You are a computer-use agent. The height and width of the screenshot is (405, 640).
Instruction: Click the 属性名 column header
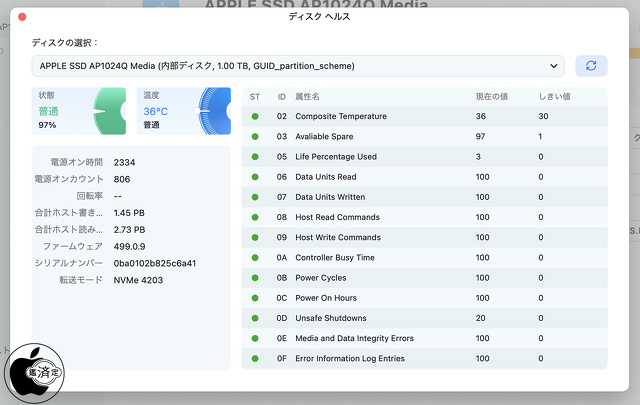pos(308,96)
